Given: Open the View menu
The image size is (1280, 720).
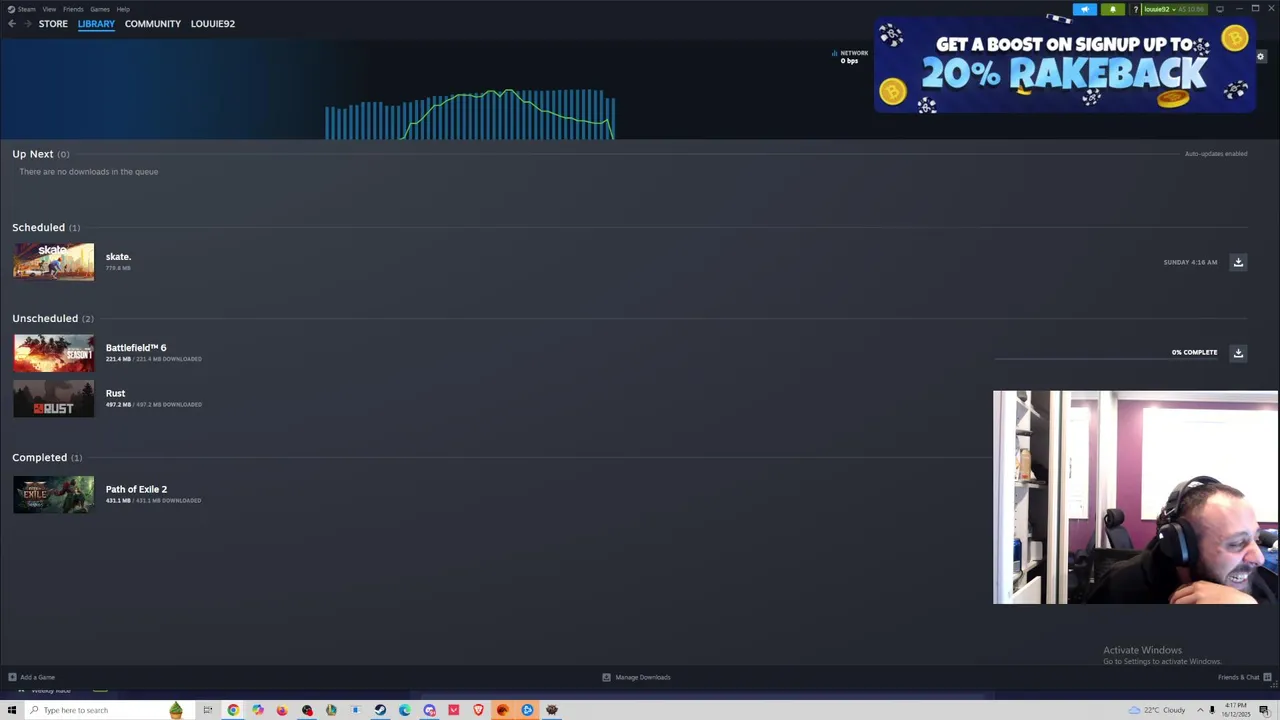Looking at the screenshot, I should pyautogui.click(x=49, y=9).
